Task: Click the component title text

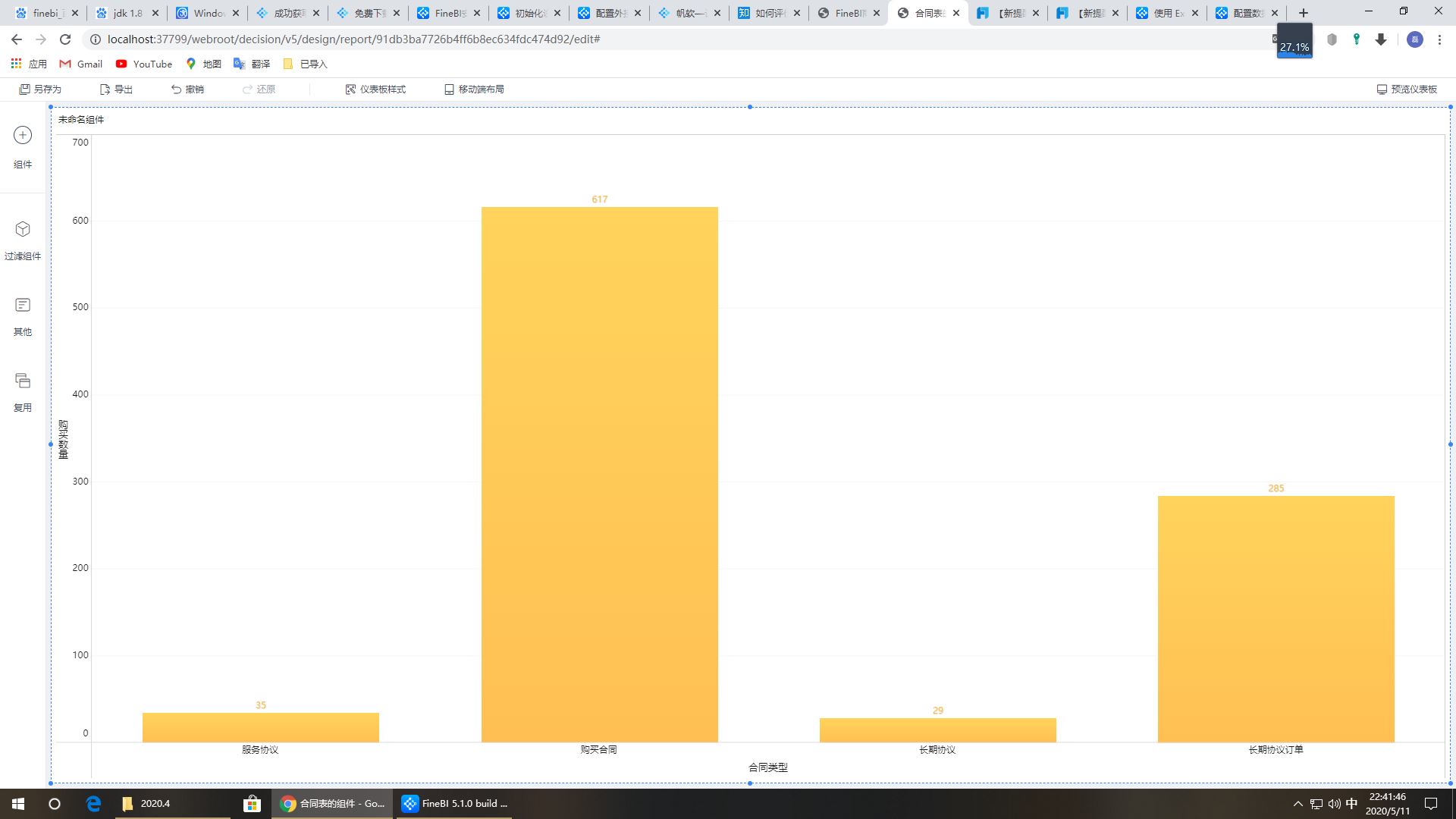Action: [x=81, y=120]
